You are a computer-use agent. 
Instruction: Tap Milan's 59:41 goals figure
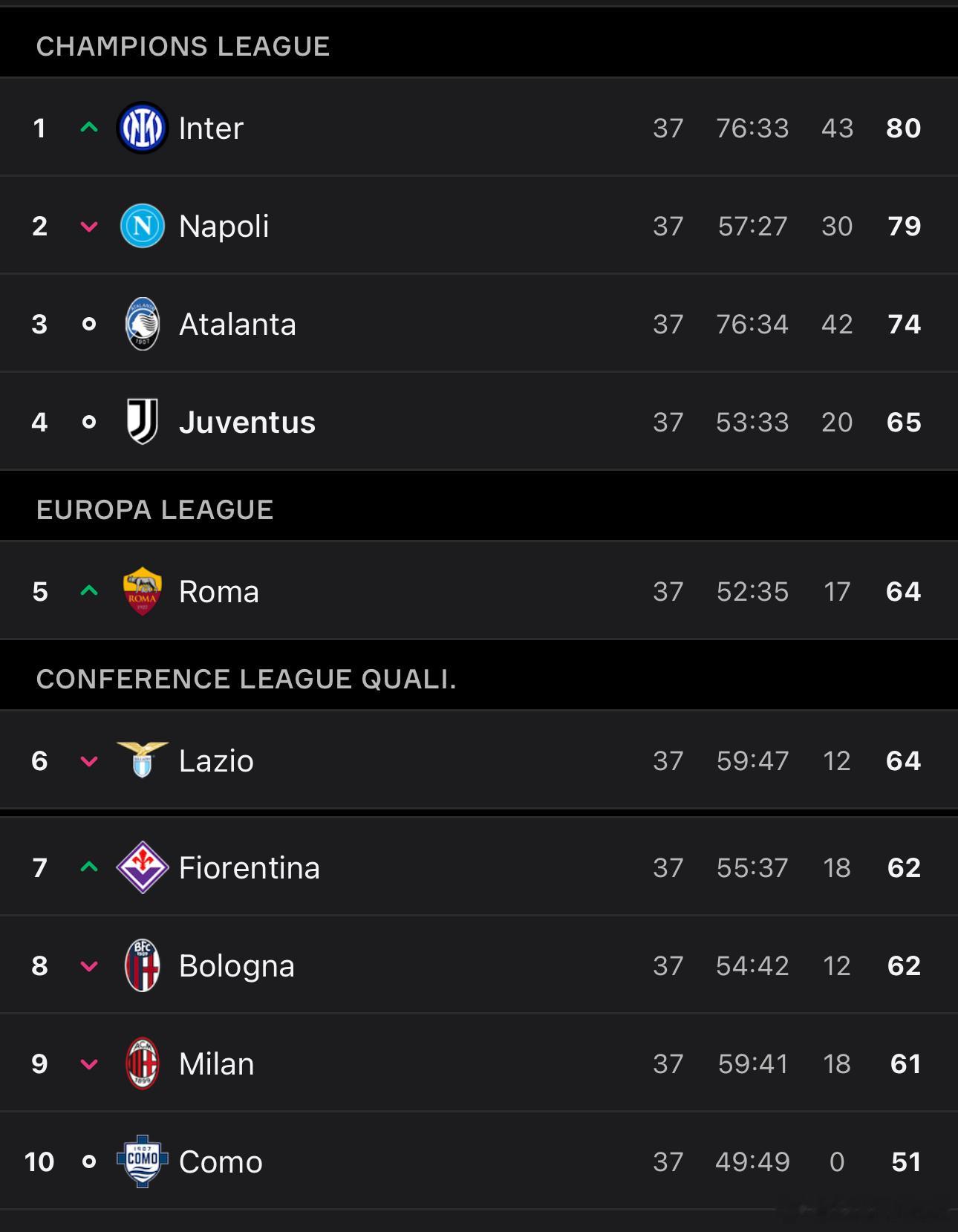click(753, 1063)
